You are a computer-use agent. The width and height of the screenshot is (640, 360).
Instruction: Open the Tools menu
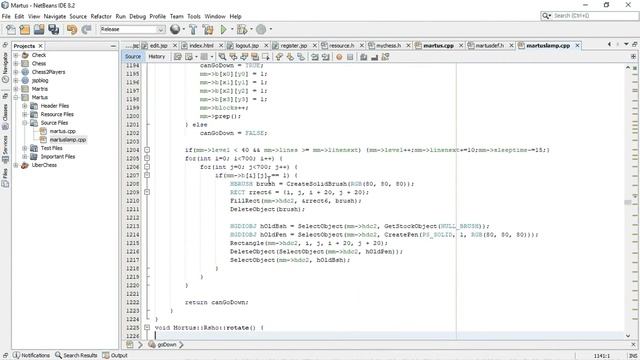(x=194, y=16)
